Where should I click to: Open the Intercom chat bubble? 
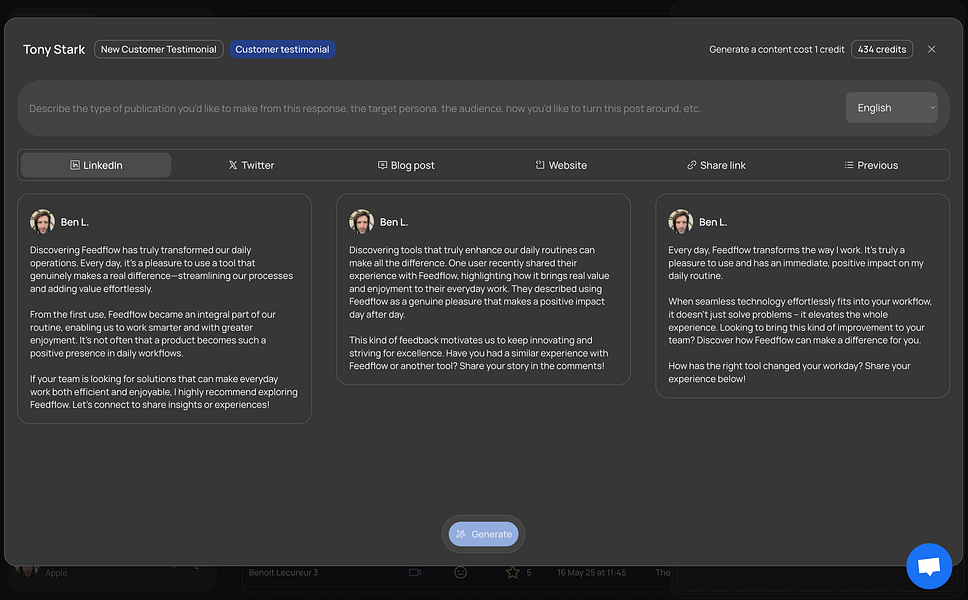(929, 565)
